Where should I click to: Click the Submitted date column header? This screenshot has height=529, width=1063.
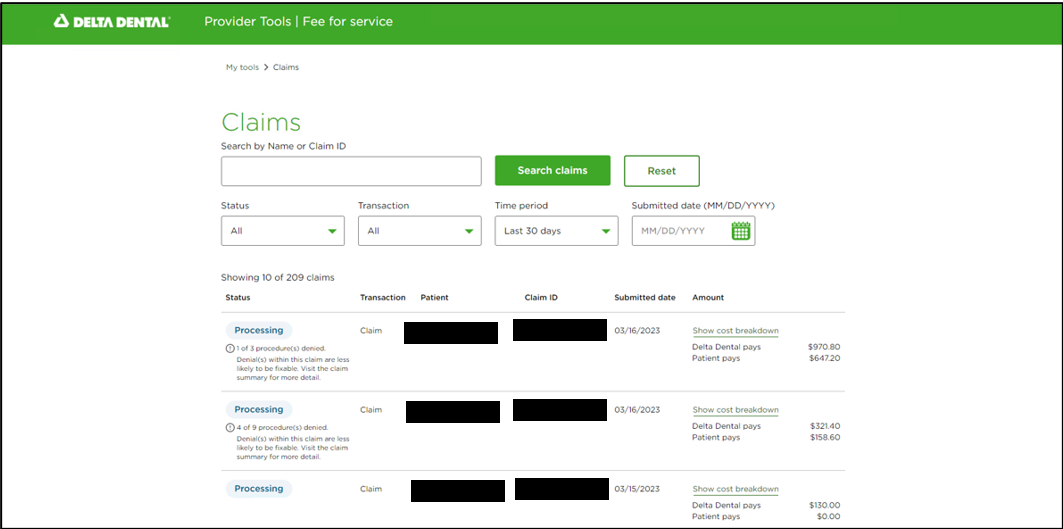click(644, 298)
